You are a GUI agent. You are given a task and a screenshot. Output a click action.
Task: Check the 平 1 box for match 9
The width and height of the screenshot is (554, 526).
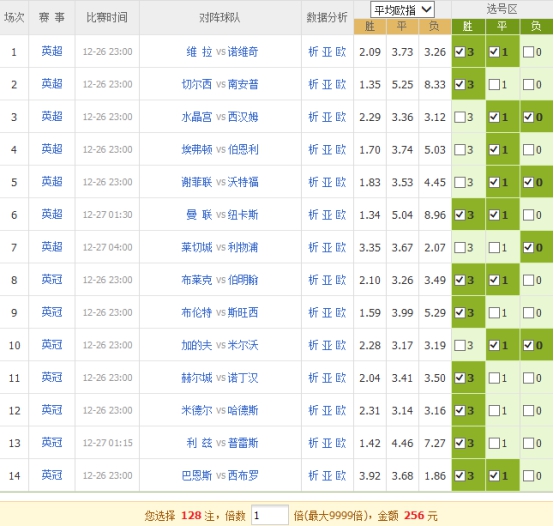[x=494, y=313]
